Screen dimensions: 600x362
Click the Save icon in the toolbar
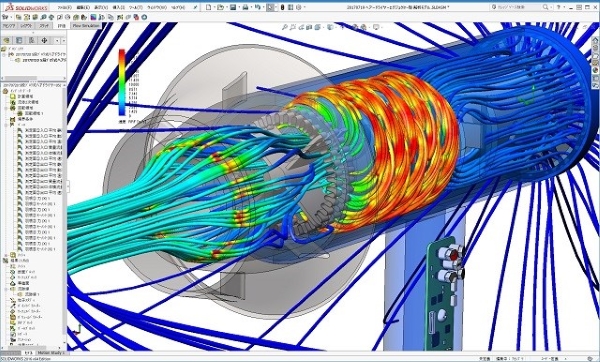pos(232,7)
